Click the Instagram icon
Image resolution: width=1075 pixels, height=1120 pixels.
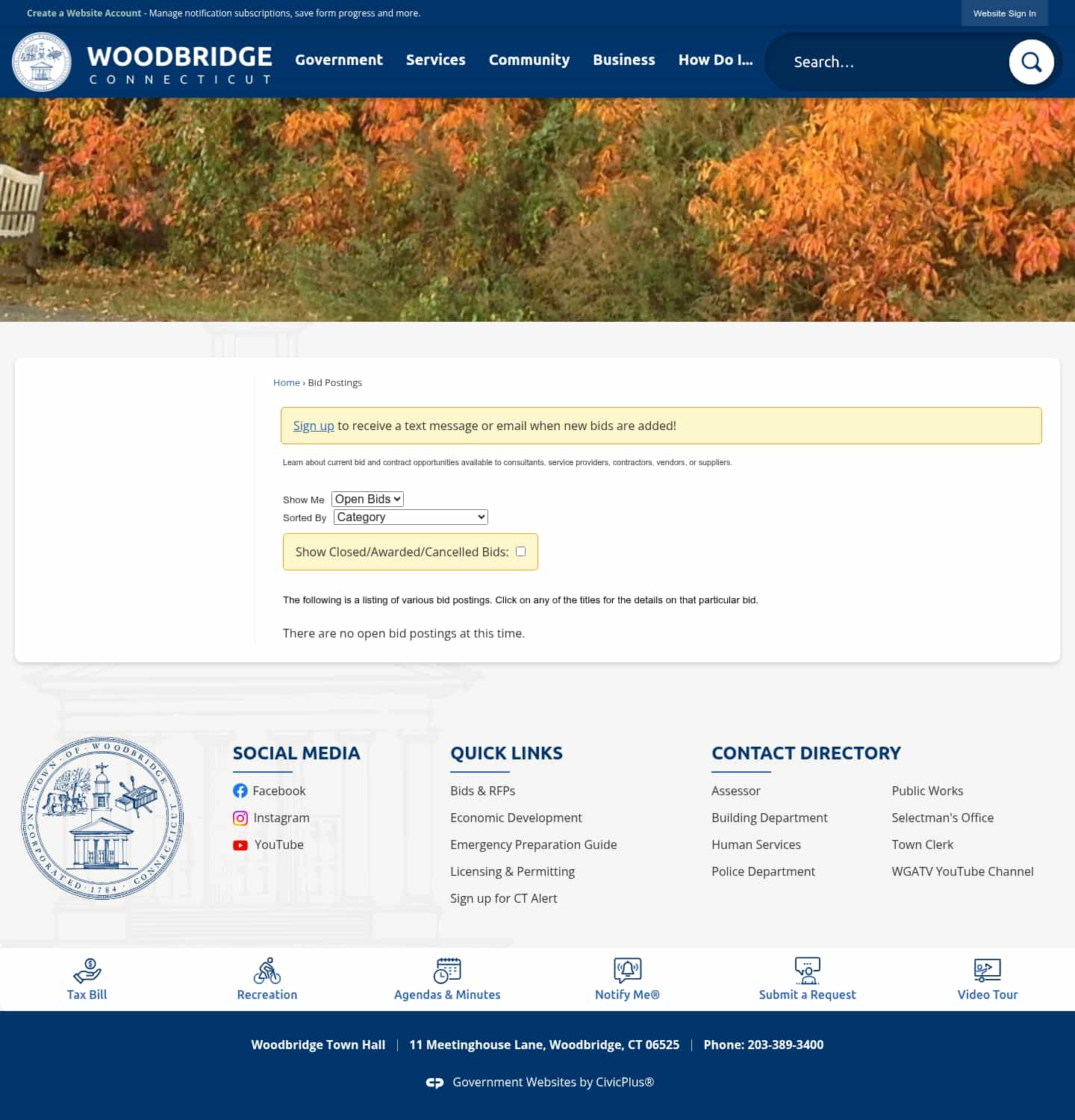[240, 818]
